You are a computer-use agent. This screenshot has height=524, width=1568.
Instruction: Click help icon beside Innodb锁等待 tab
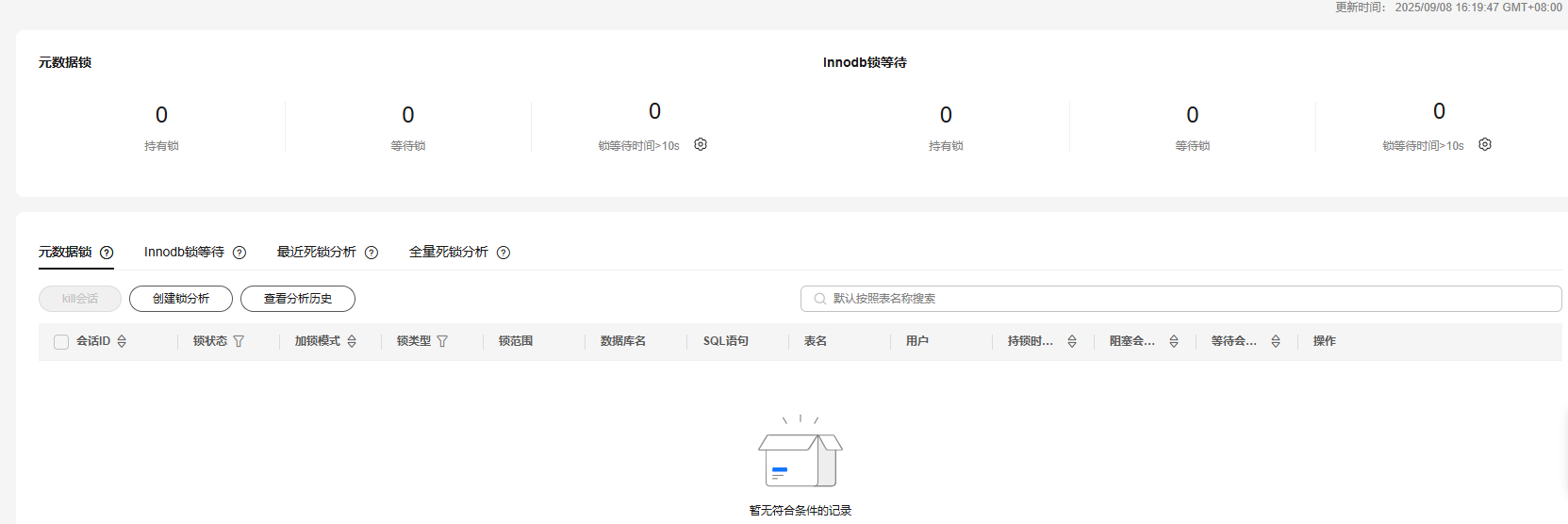(239, 253)
